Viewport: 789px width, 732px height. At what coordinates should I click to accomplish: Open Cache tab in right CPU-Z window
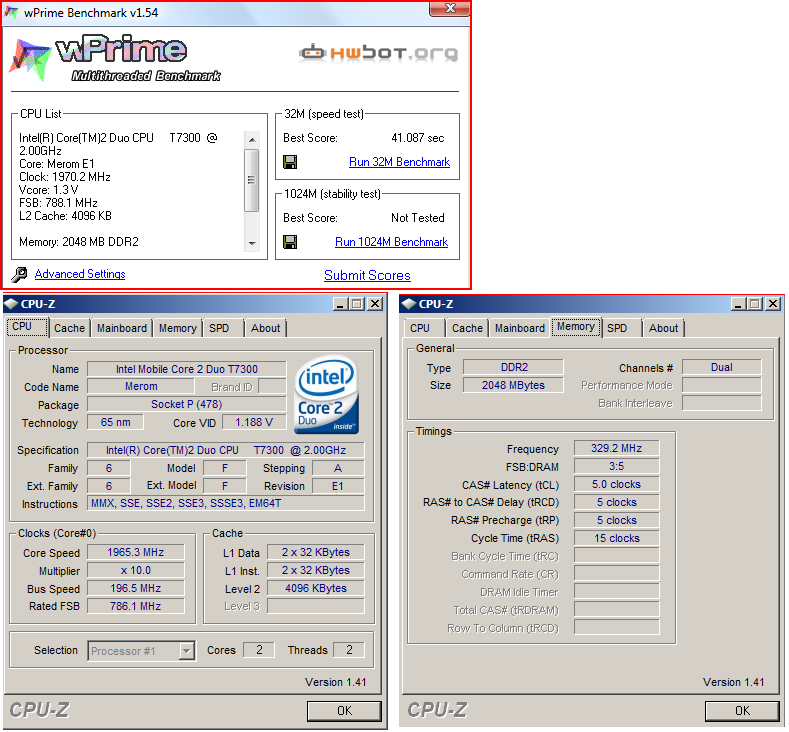tap(467, 329)
